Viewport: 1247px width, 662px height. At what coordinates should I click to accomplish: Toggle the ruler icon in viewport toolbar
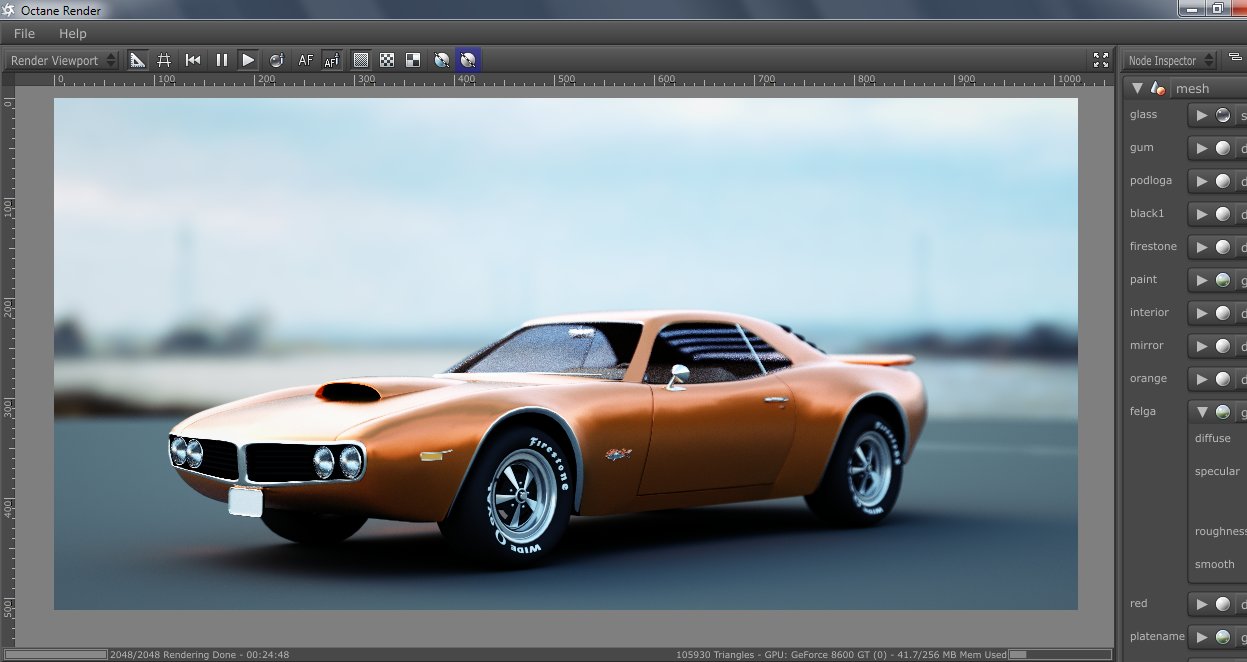coord(138,60)
